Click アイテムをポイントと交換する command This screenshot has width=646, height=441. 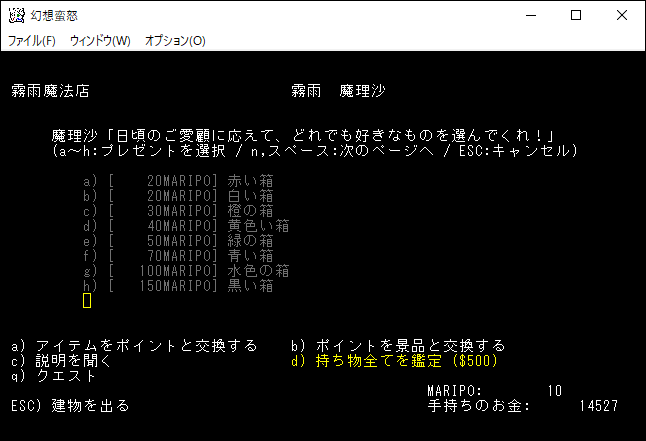pyautogui.click(x=134, y=346)
